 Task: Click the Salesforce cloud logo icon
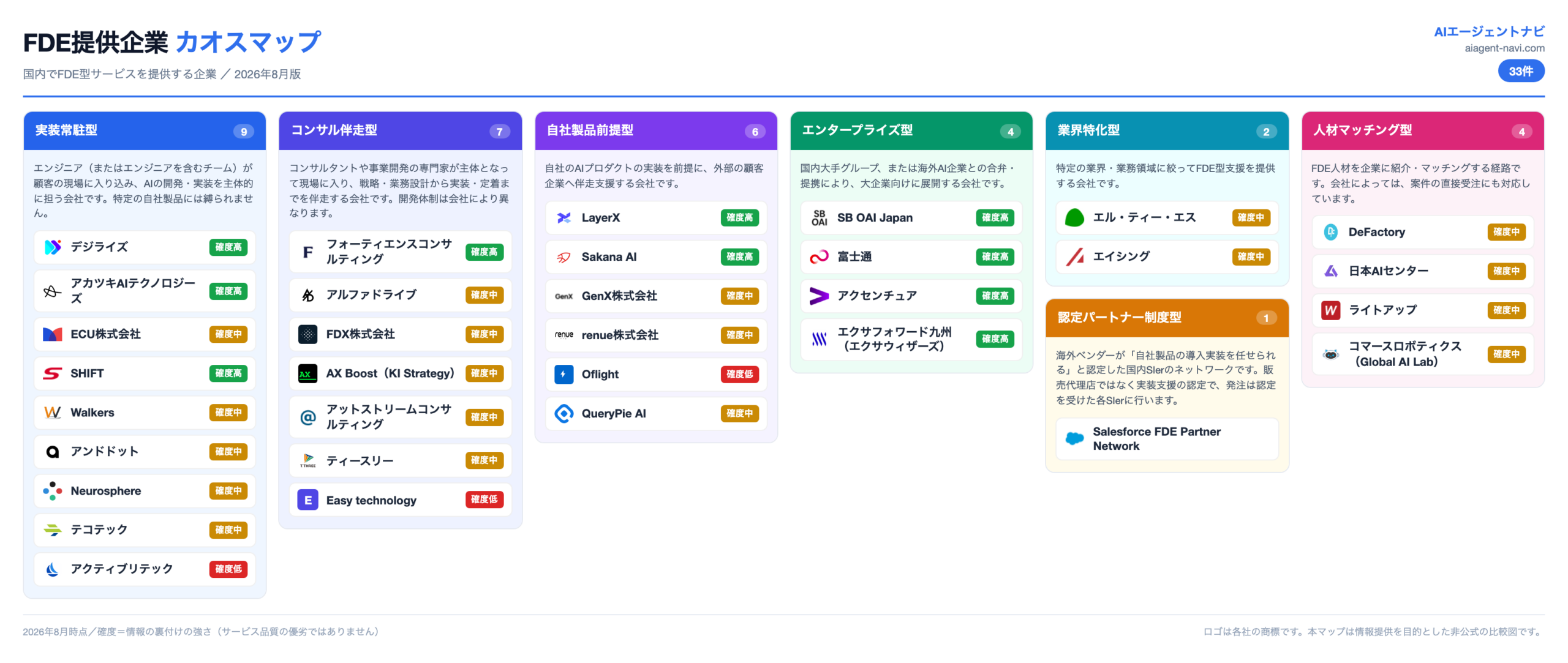(1075, 439)
